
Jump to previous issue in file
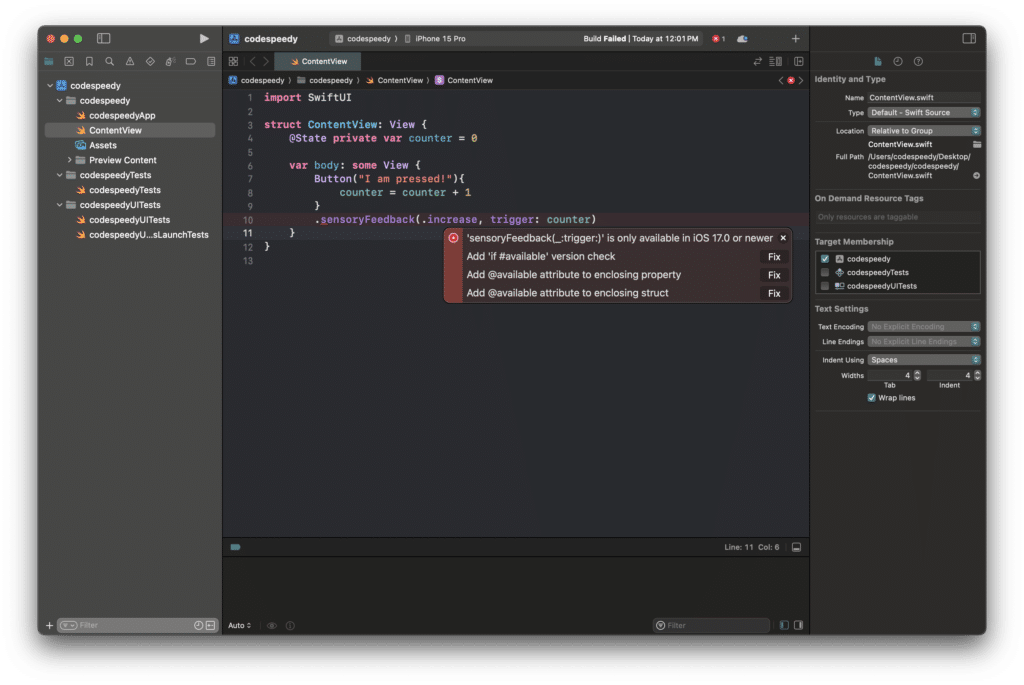coord(780,80)
